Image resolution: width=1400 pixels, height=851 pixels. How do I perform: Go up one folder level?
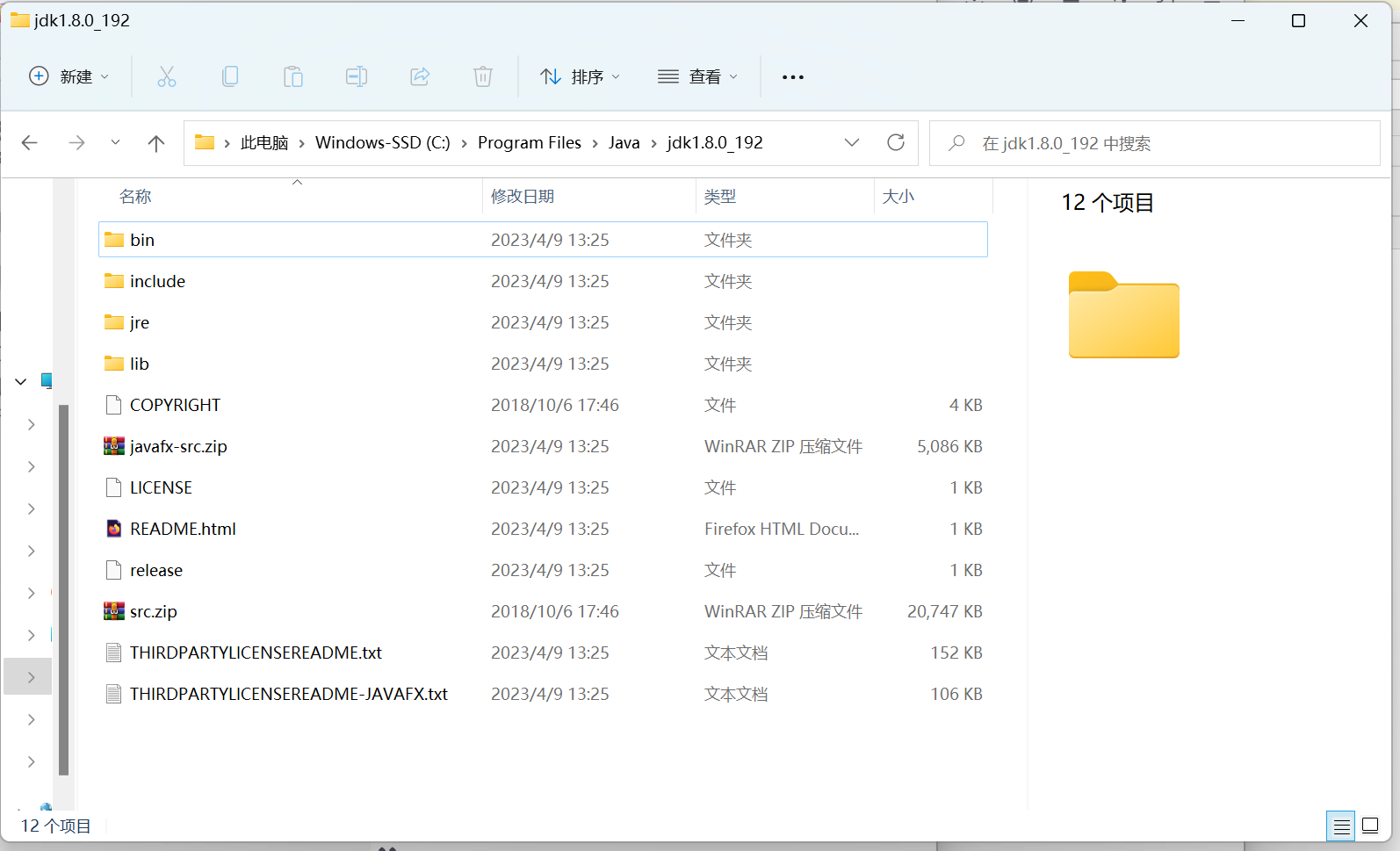click(156, 143)
